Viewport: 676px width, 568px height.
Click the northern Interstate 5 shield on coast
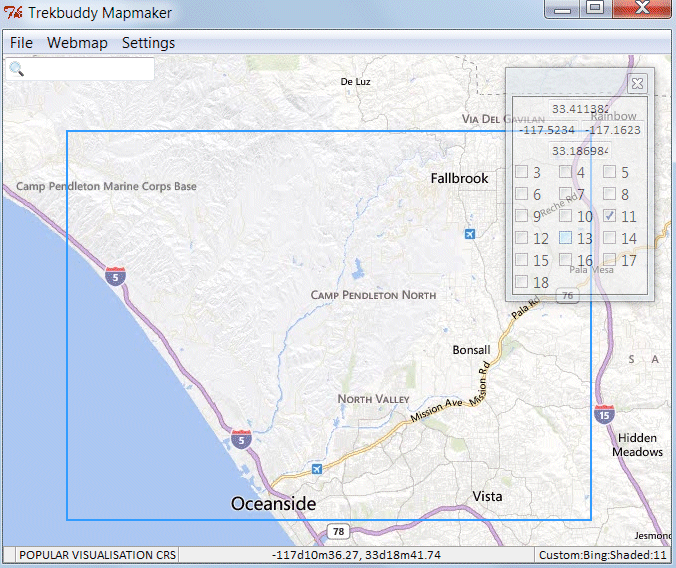[117, 275]
